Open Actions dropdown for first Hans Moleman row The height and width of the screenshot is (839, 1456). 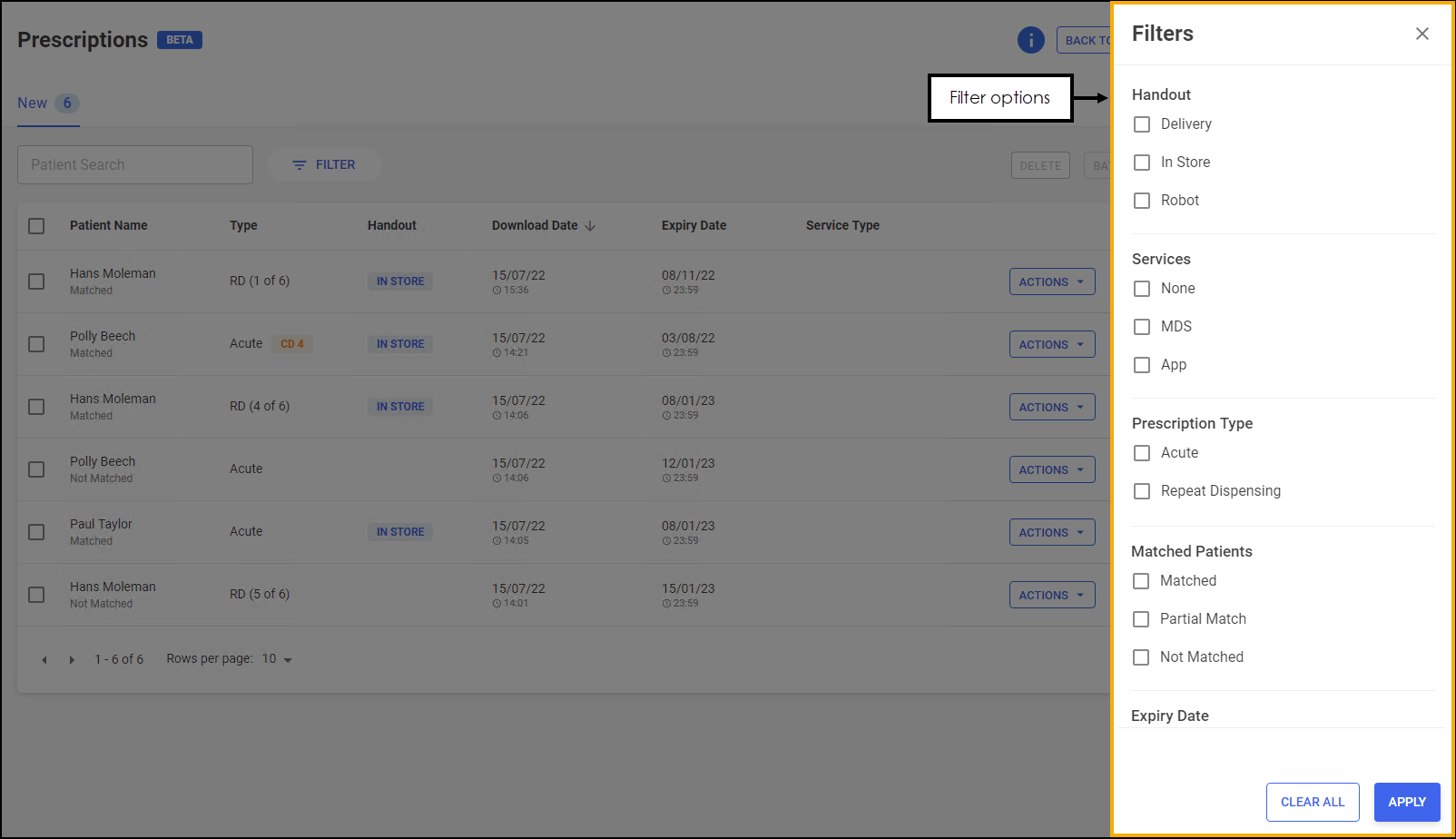click(1051, 281)
